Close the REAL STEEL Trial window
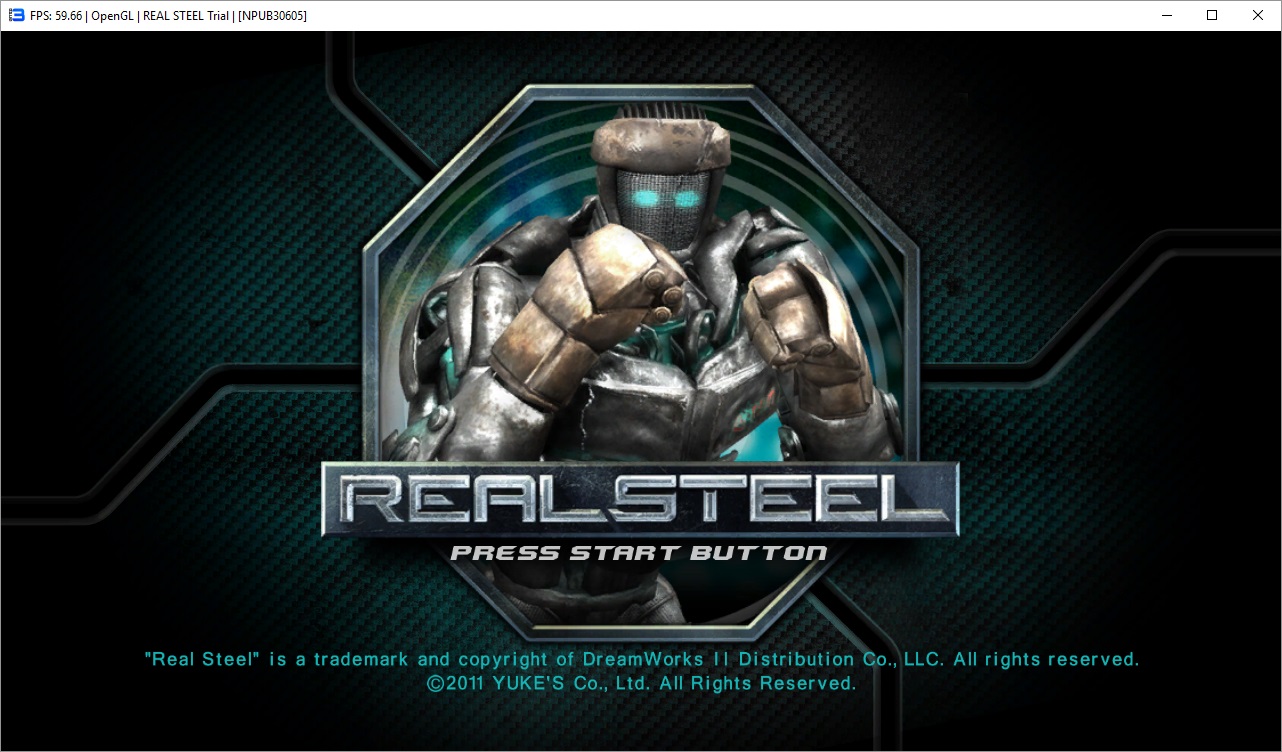The height and width of the screenshot is (752, 1282). click(x=1258, y=15)
